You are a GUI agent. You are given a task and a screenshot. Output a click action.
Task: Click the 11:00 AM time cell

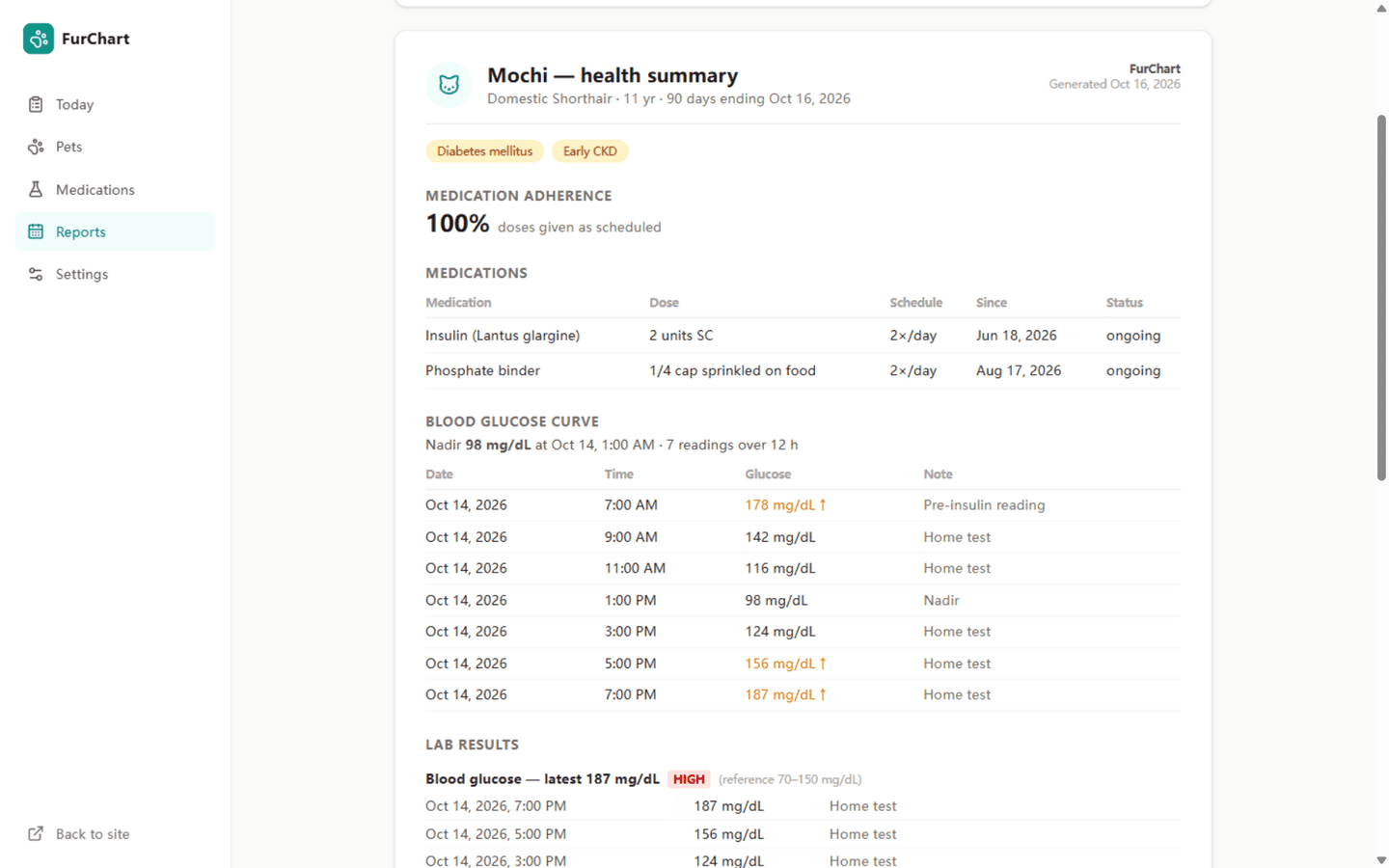[635, 568]
